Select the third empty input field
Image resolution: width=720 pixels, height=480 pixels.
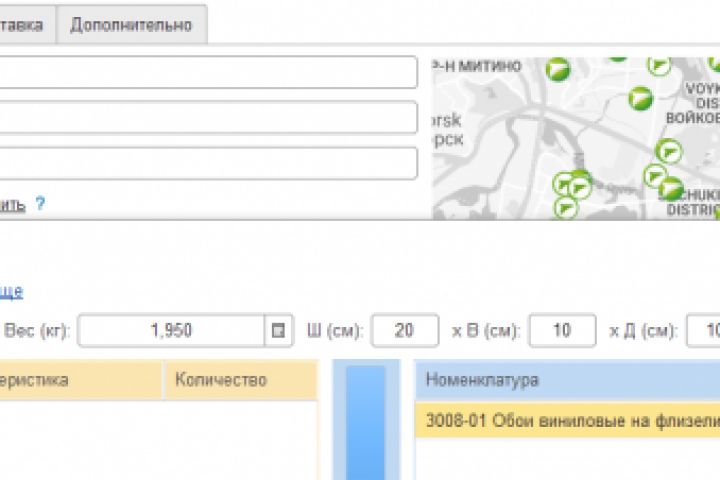pyautogui.click(x=208, y=164)
